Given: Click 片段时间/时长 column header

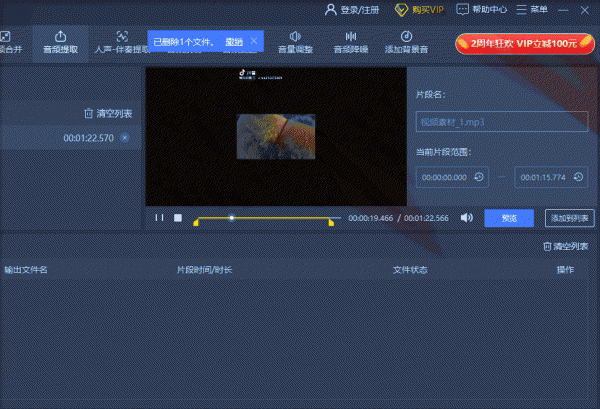Looking at the screenshot, I should (x=204, y=270).
